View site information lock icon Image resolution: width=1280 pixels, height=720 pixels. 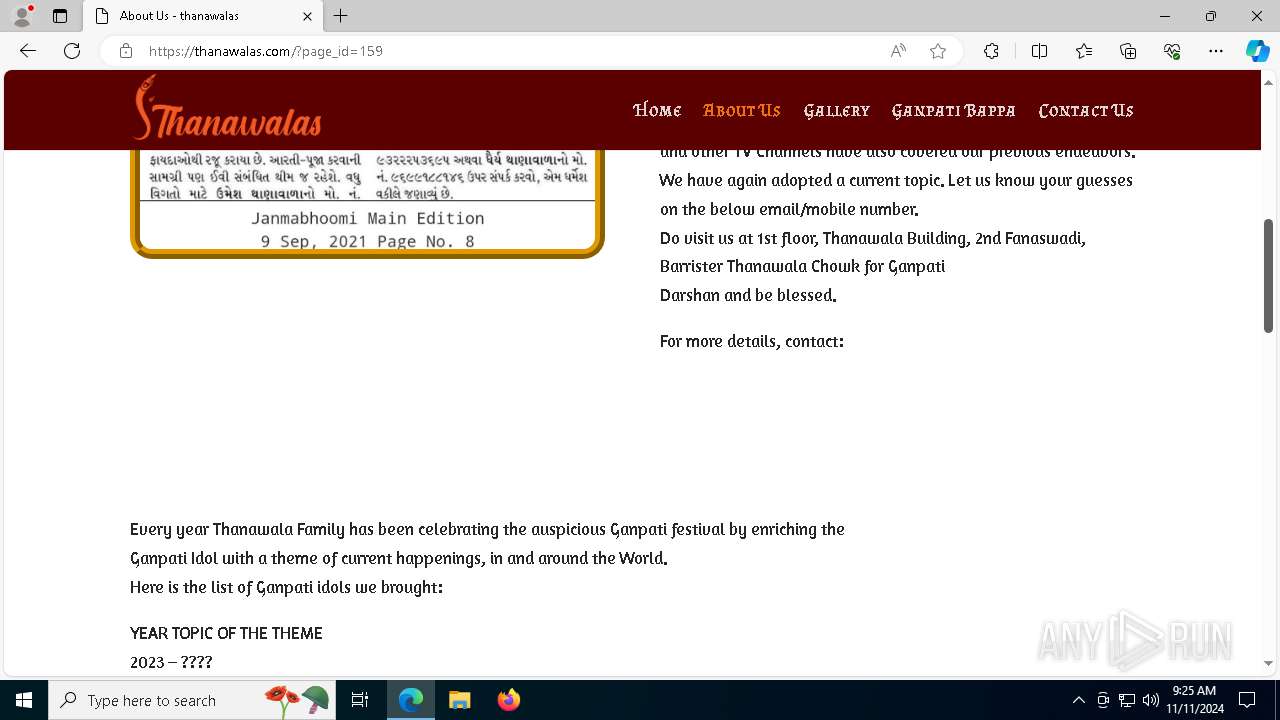click(126, 51)
